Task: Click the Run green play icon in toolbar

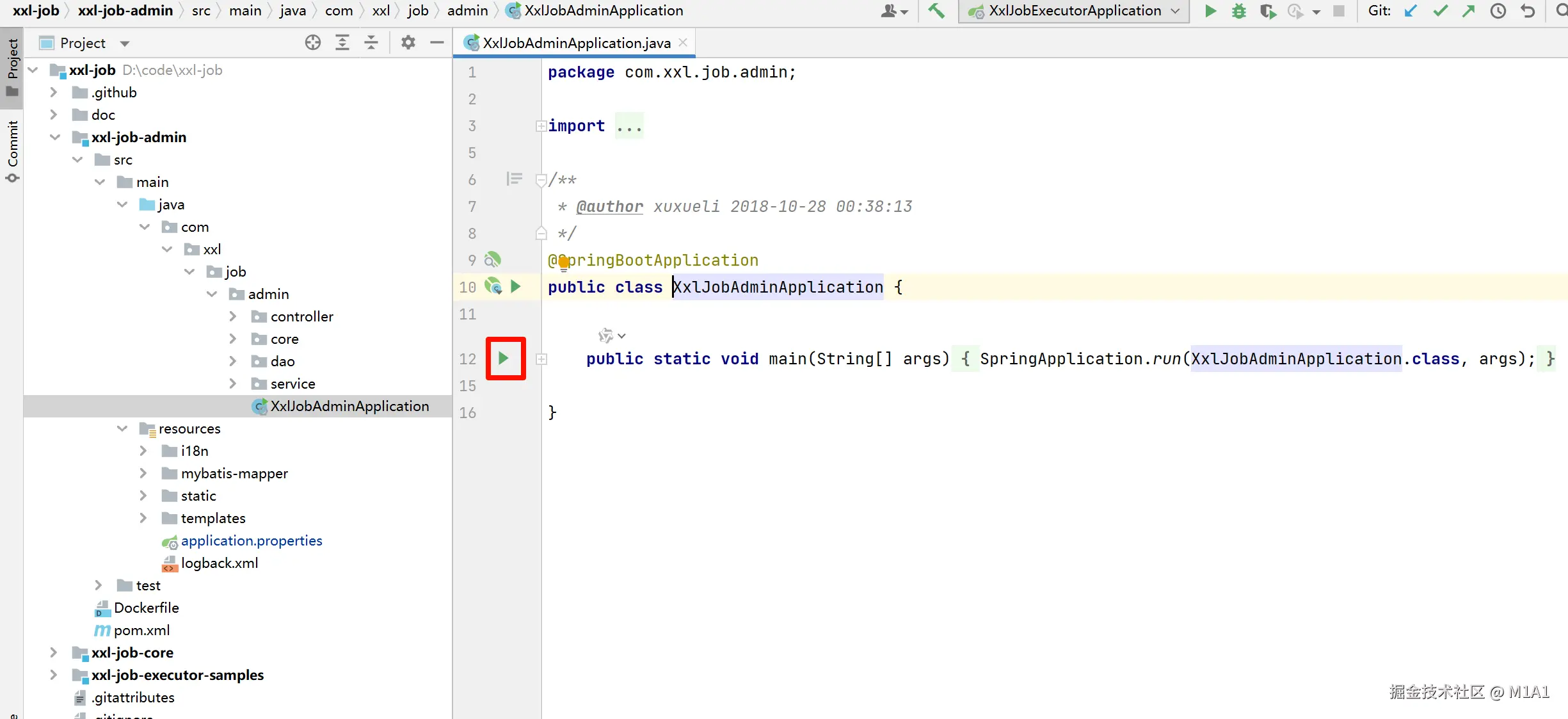Action: [x=1210, y=11]
